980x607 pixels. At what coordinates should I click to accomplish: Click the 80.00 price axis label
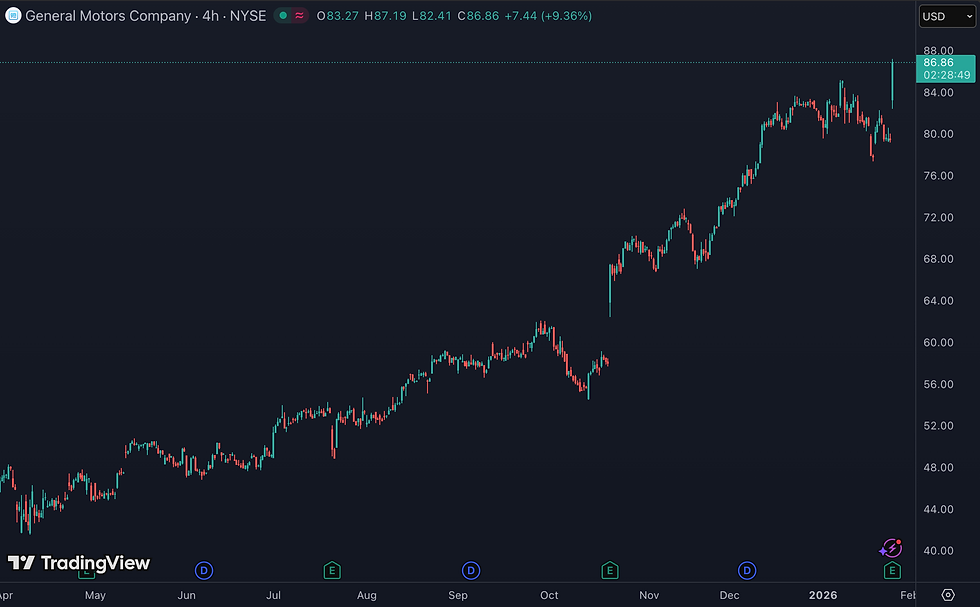click(938, 134)
